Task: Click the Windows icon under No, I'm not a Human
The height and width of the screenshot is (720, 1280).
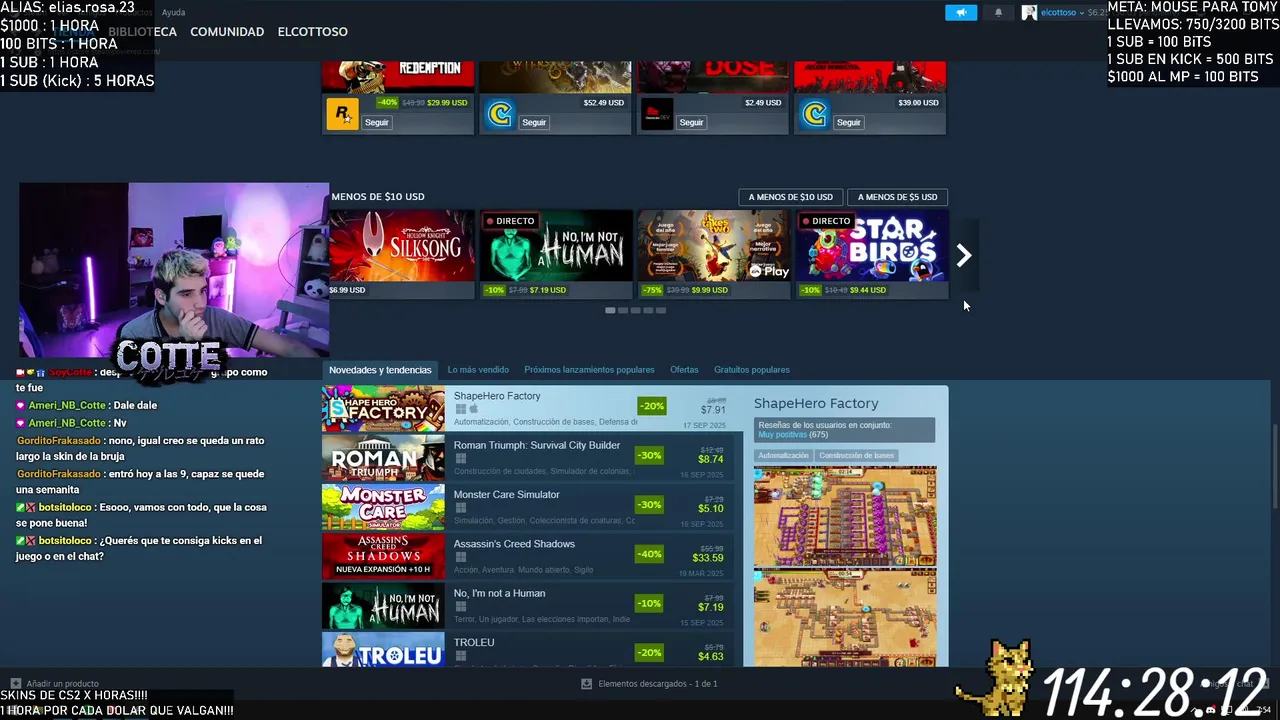Action: pos(461,607)
